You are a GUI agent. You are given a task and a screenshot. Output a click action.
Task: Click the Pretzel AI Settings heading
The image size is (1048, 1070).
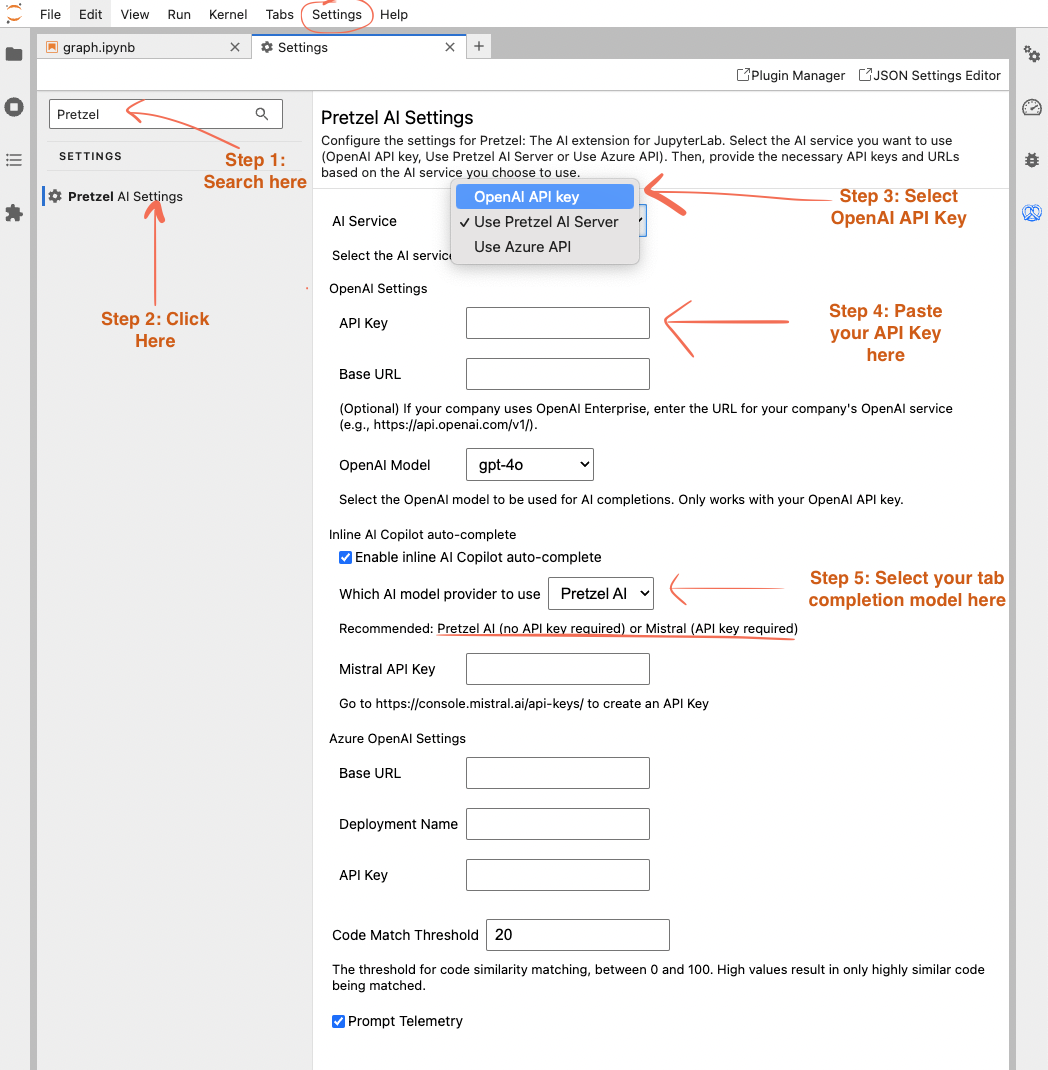[397, 117]
